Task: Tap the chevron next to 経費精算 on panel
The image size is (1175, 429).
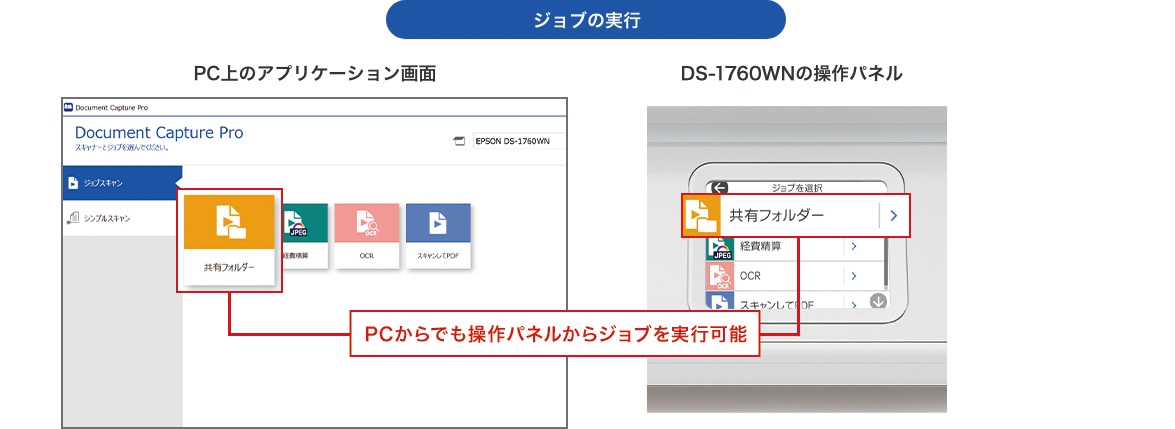Action: pos(854,246)
